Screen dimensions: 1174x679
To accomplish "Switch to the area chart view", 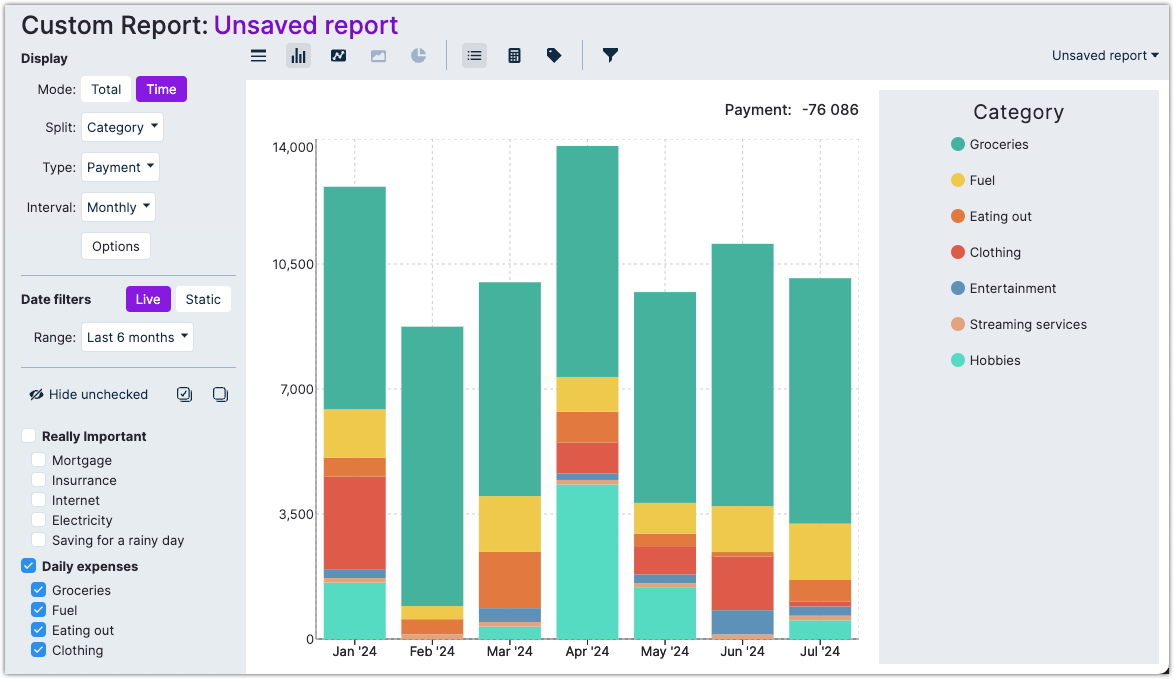I will pyautogui.click(x=378, y=55).
